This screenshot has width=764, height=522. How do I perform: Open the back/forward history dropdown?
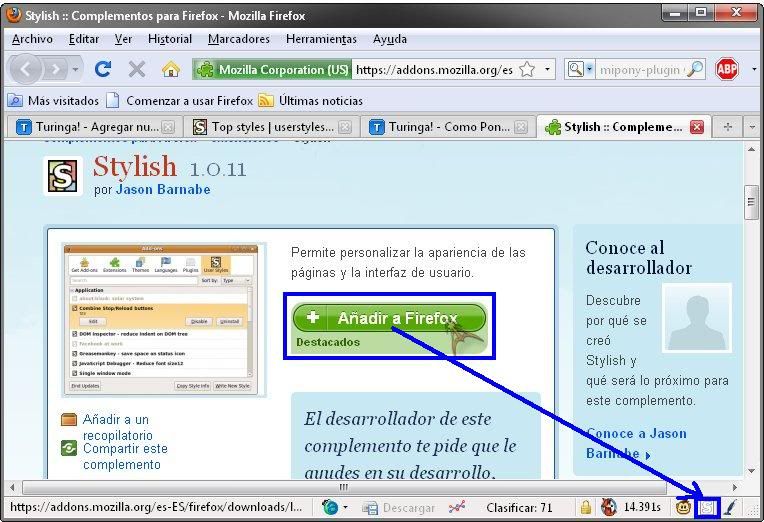click(75, 70)
